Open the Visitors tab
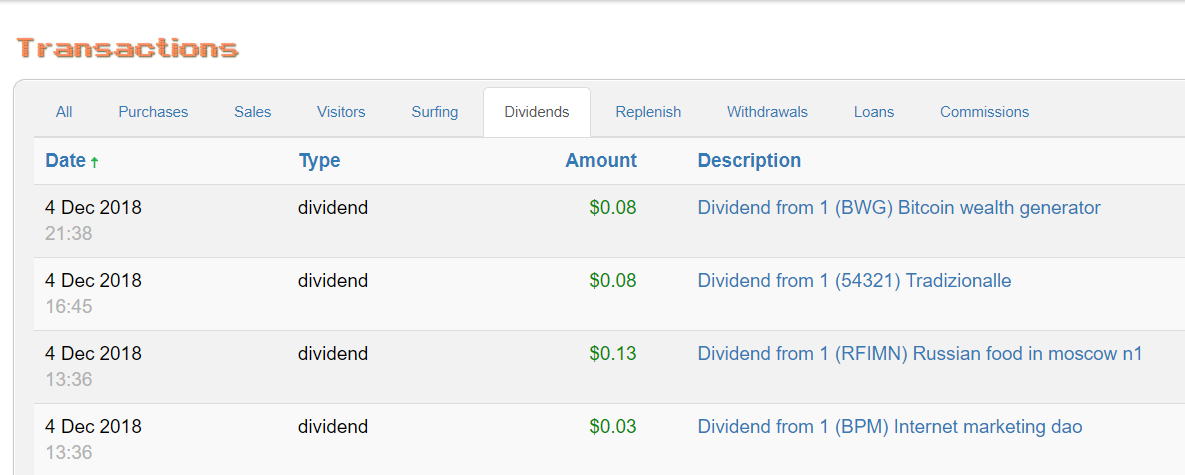The image size is (1185, 475). point(341,112)
